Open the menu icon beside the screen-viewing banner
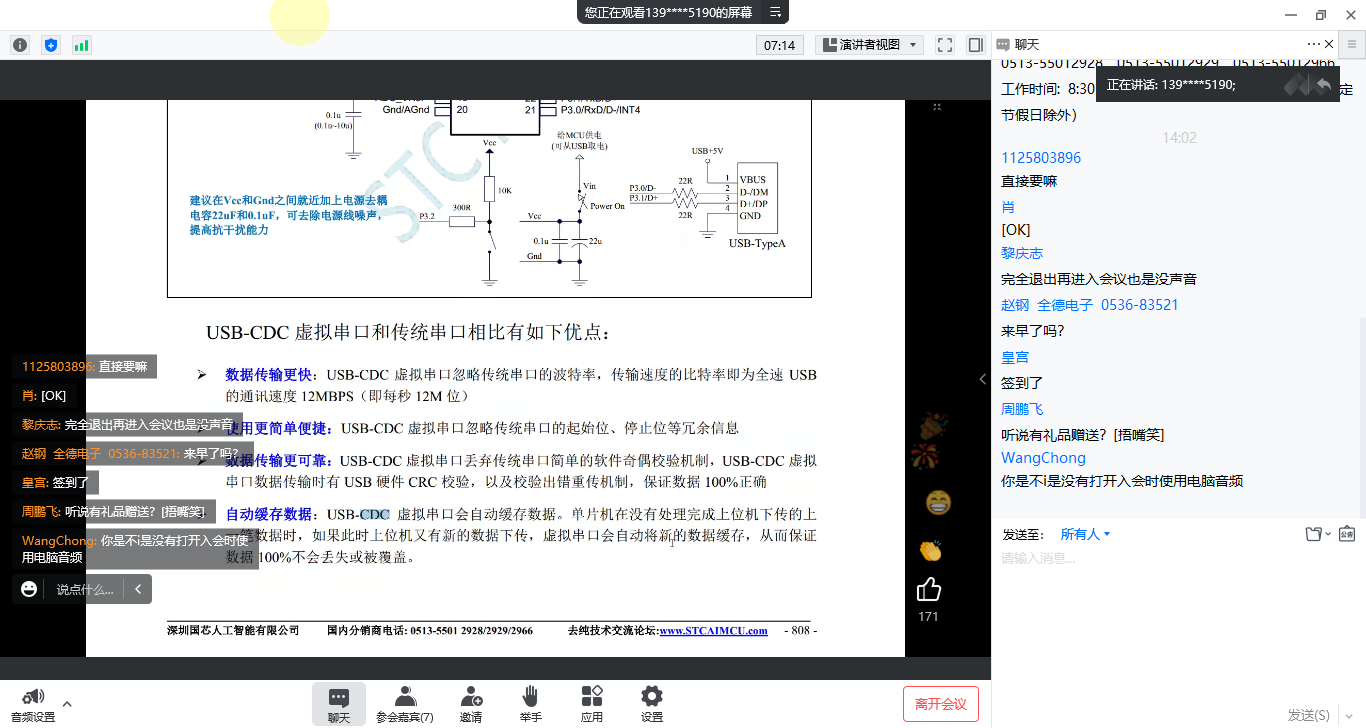The width and height of the screenshot is (1366, 728). [775, 12]
